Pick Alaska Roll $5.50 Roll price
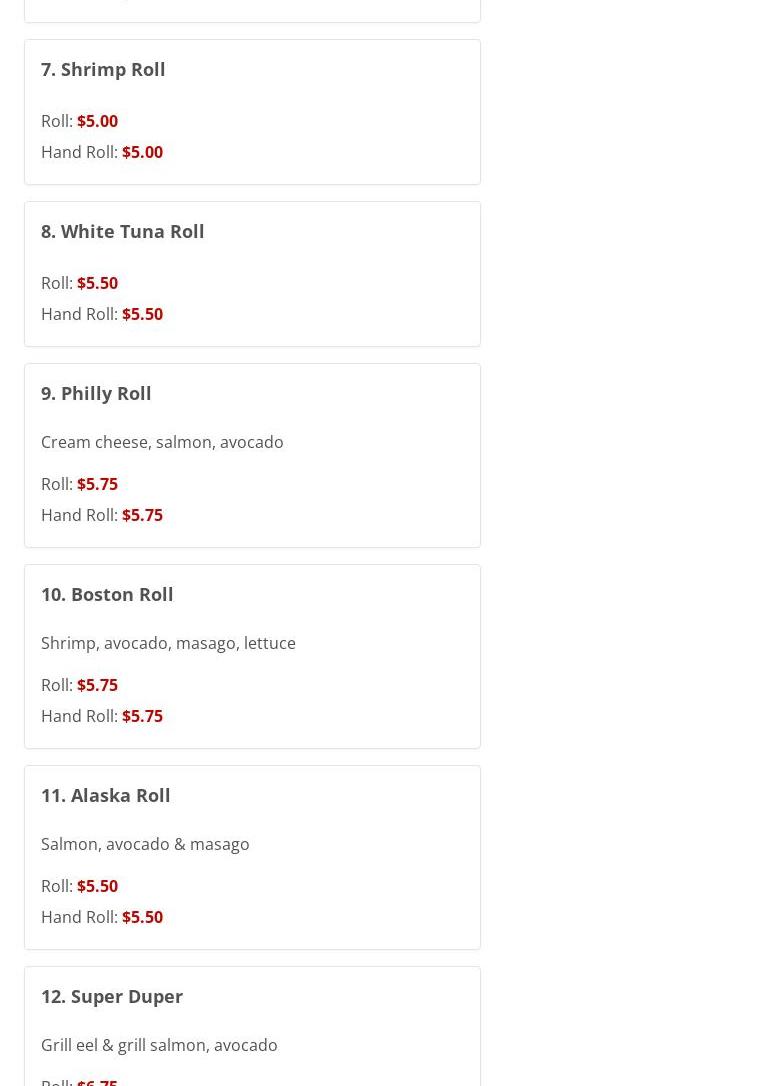 point(97,886)
